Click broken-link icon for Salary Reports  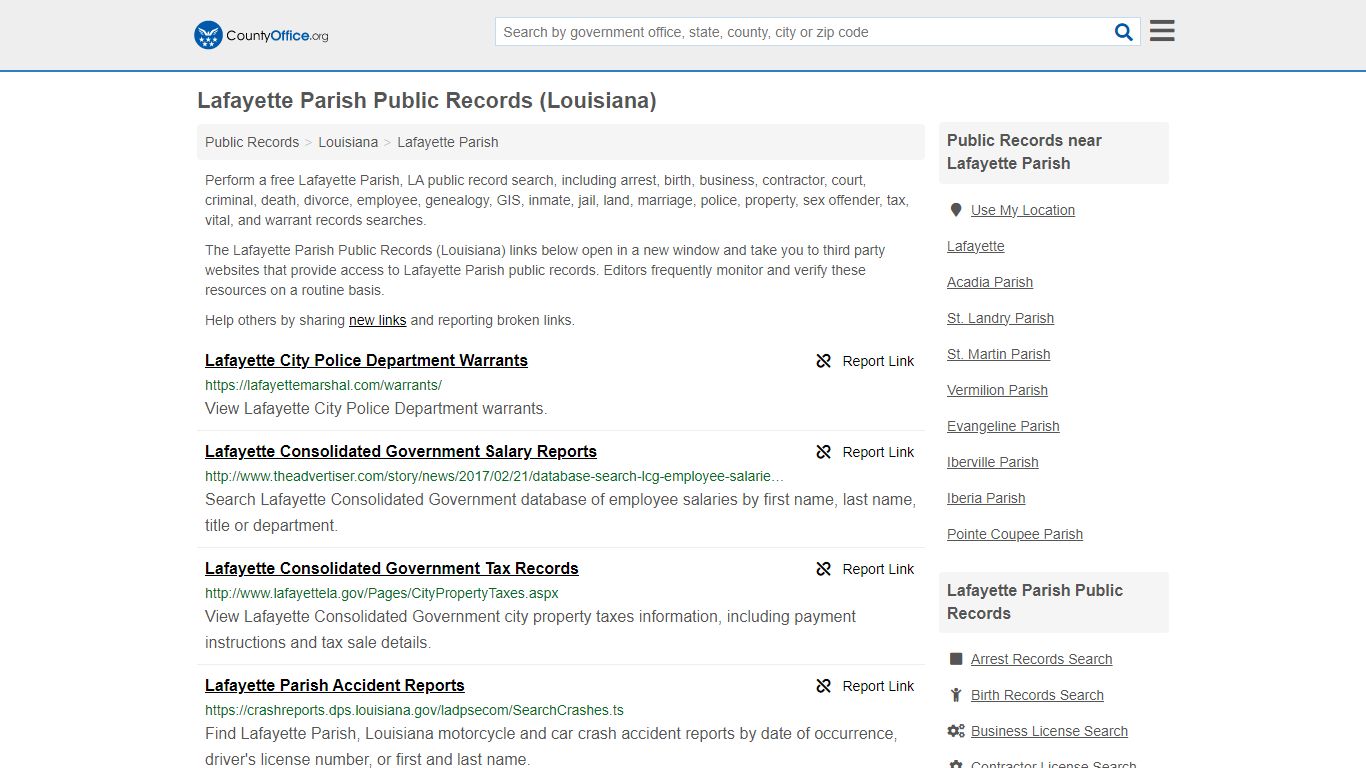[824, 452]
